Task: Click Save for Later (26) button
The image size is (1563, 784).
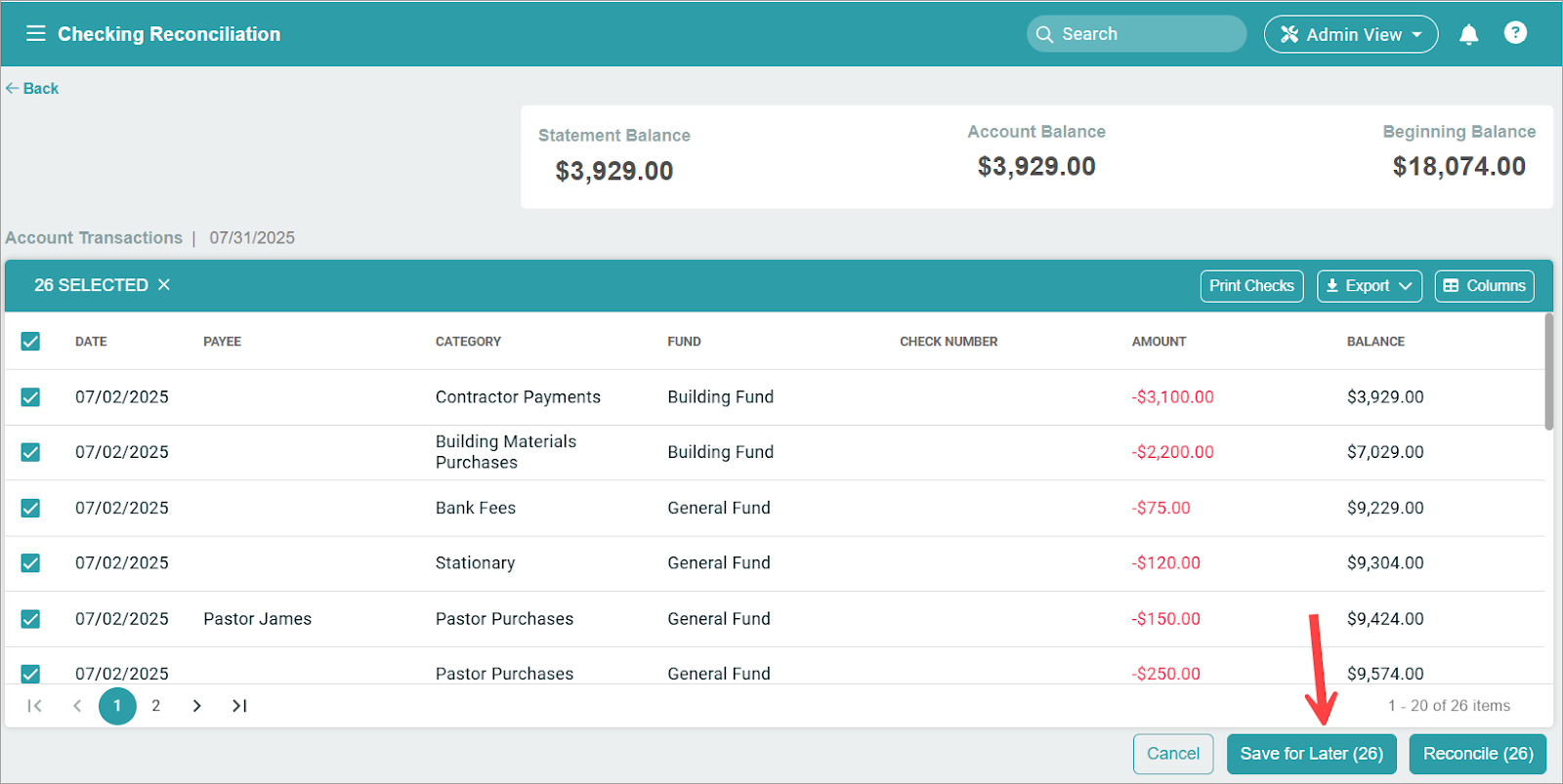Action: click(1311, 754)
